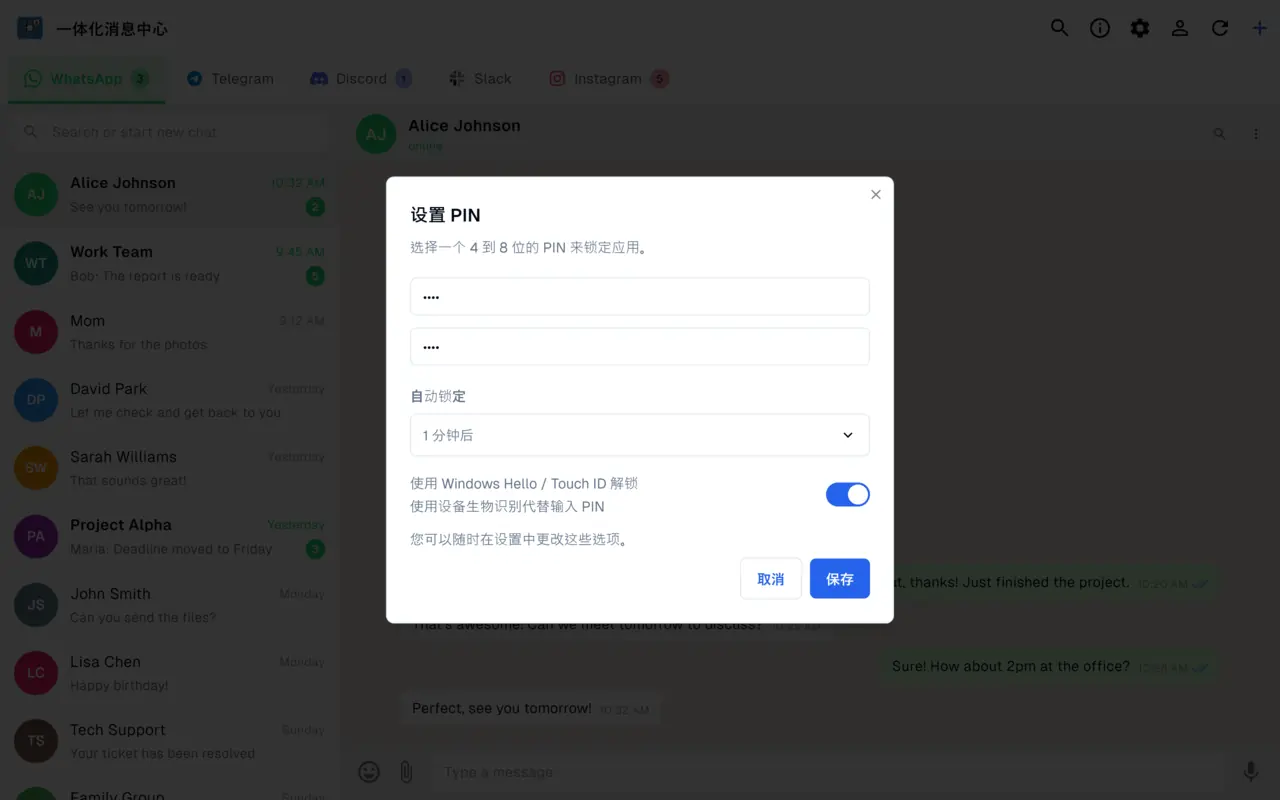Click the refresh icon in the top bar
Screen dimensions: 1280x800
point(1220,28)
